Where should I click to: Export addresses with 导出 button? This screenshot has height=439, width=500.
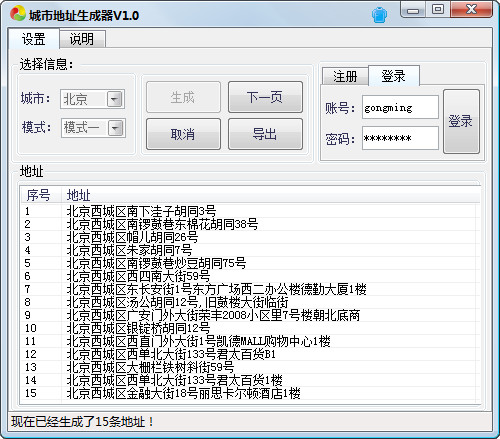(x=265, y=134)
